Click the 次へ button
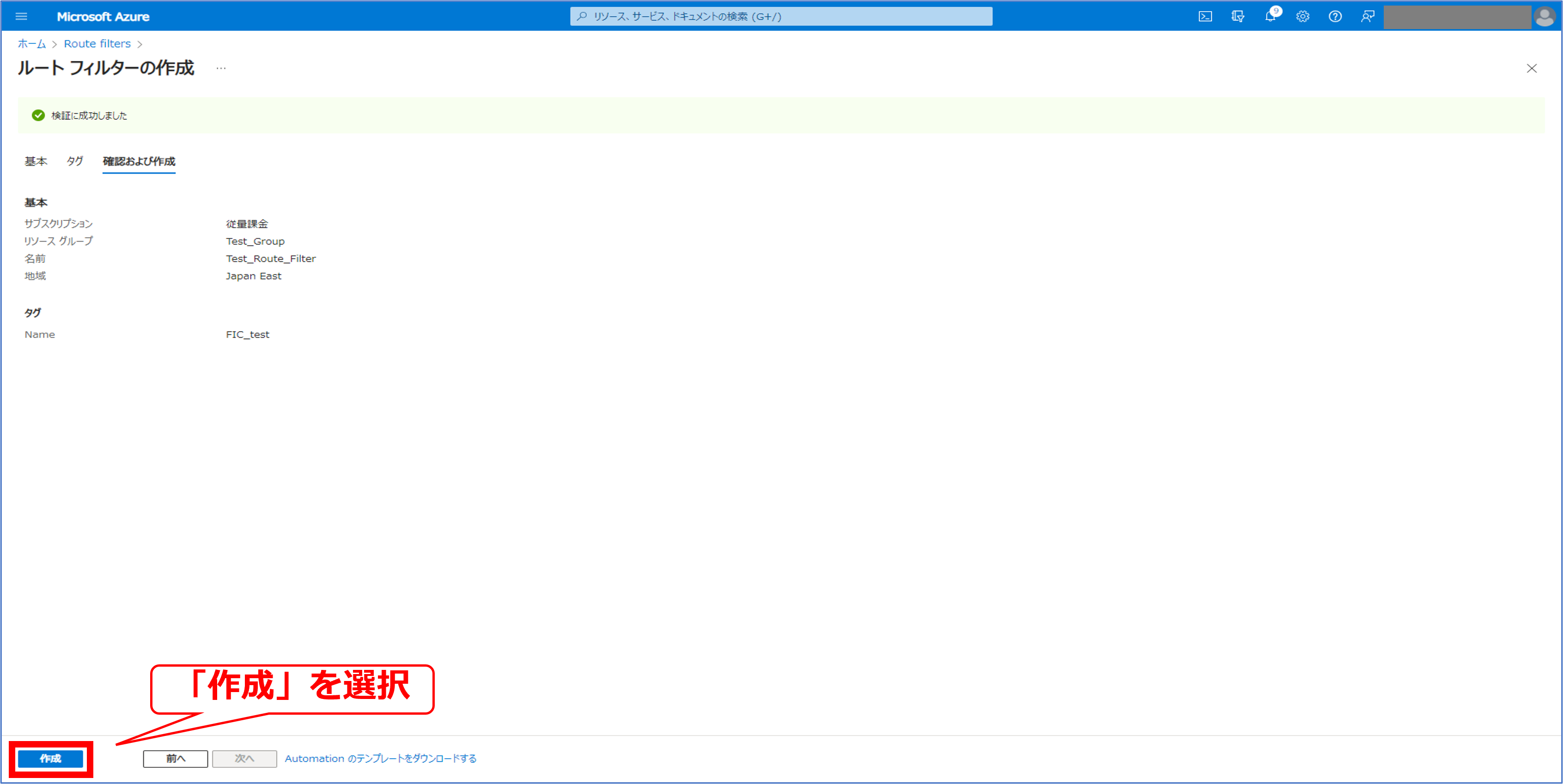Image resolution: width=1563 pixels, height=784 pixels. pos(244,759)
